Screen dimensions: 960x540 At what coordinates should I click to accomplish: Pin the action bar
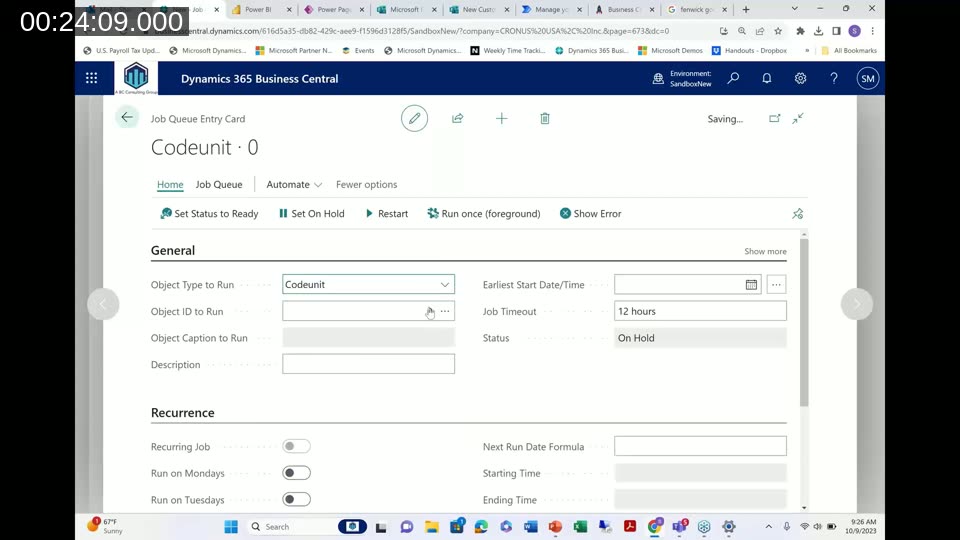coord(797,214)
